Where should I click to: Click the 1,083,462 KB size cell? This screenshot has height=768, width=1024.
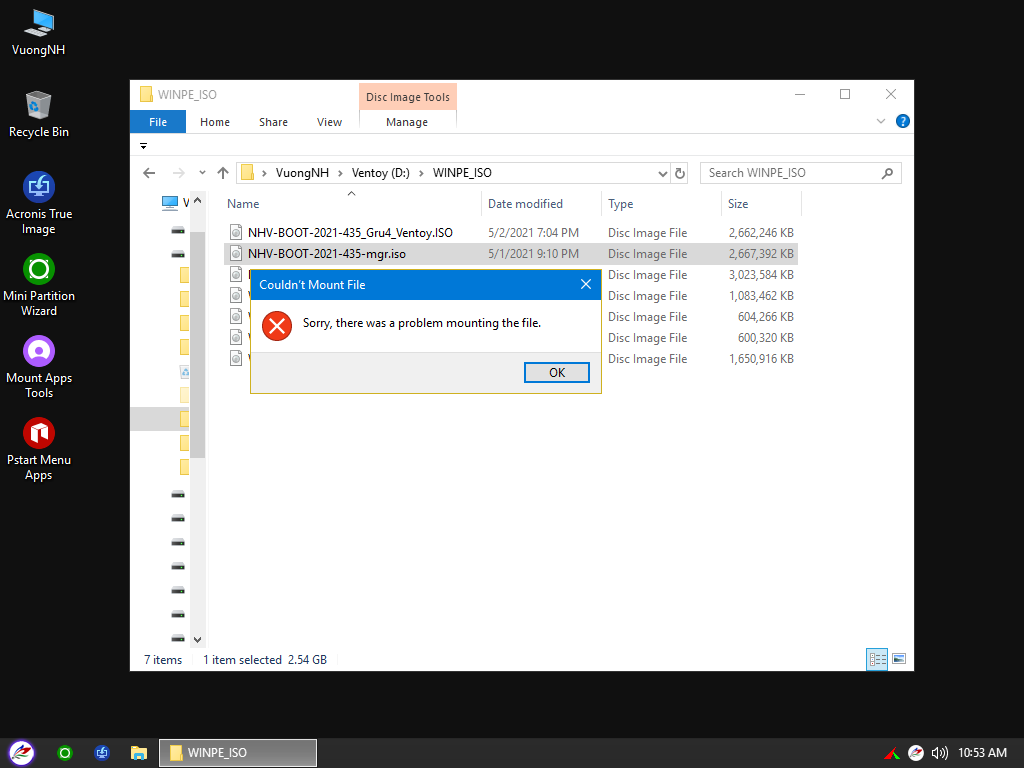coord(761,296)
